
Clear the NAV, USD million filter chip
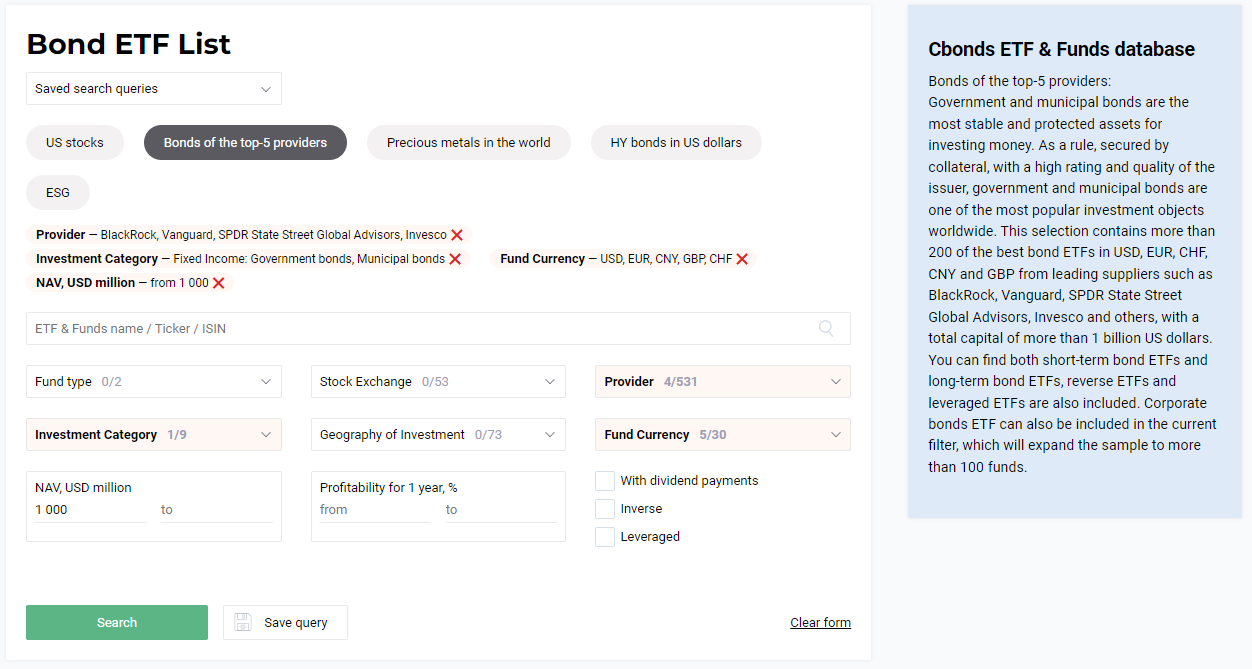(x=218, y=282)
